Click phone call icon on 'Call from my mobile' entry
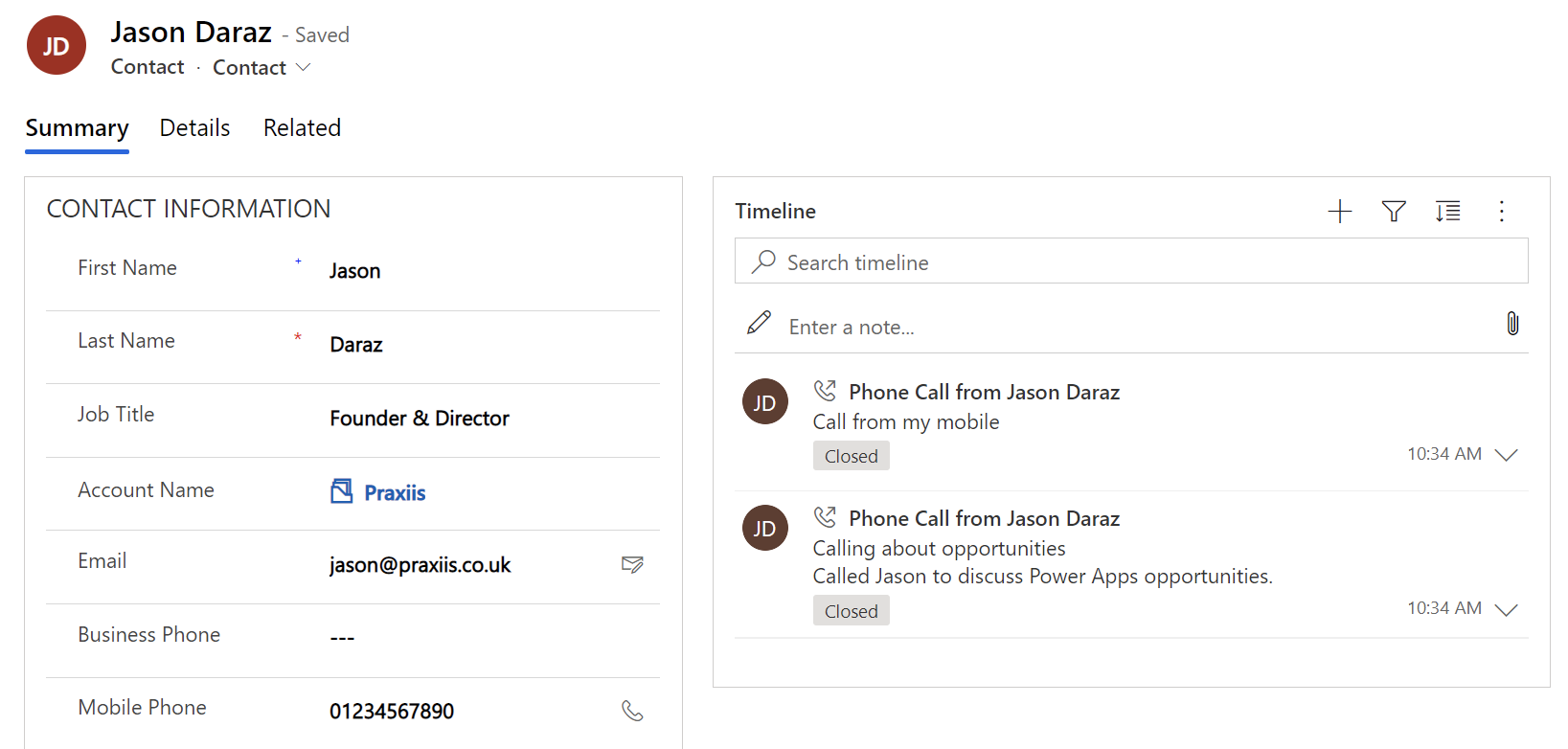The height and width of the screenshot is (749, 1568). [x=825, y=391]
